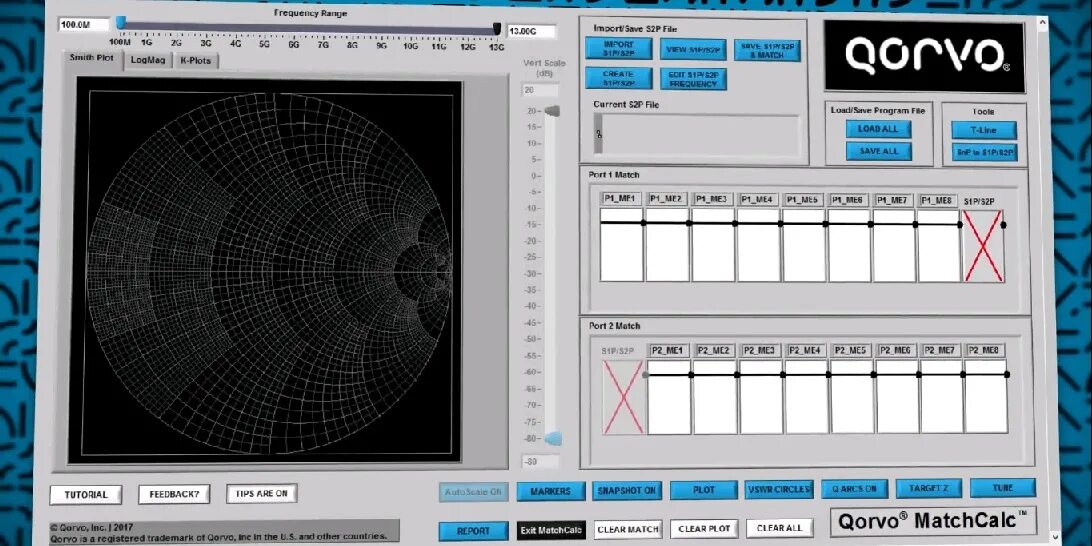Screen dimensions: 1092x546
Task: Click the vertical scale maximum value field
Action: pos(540,91)
